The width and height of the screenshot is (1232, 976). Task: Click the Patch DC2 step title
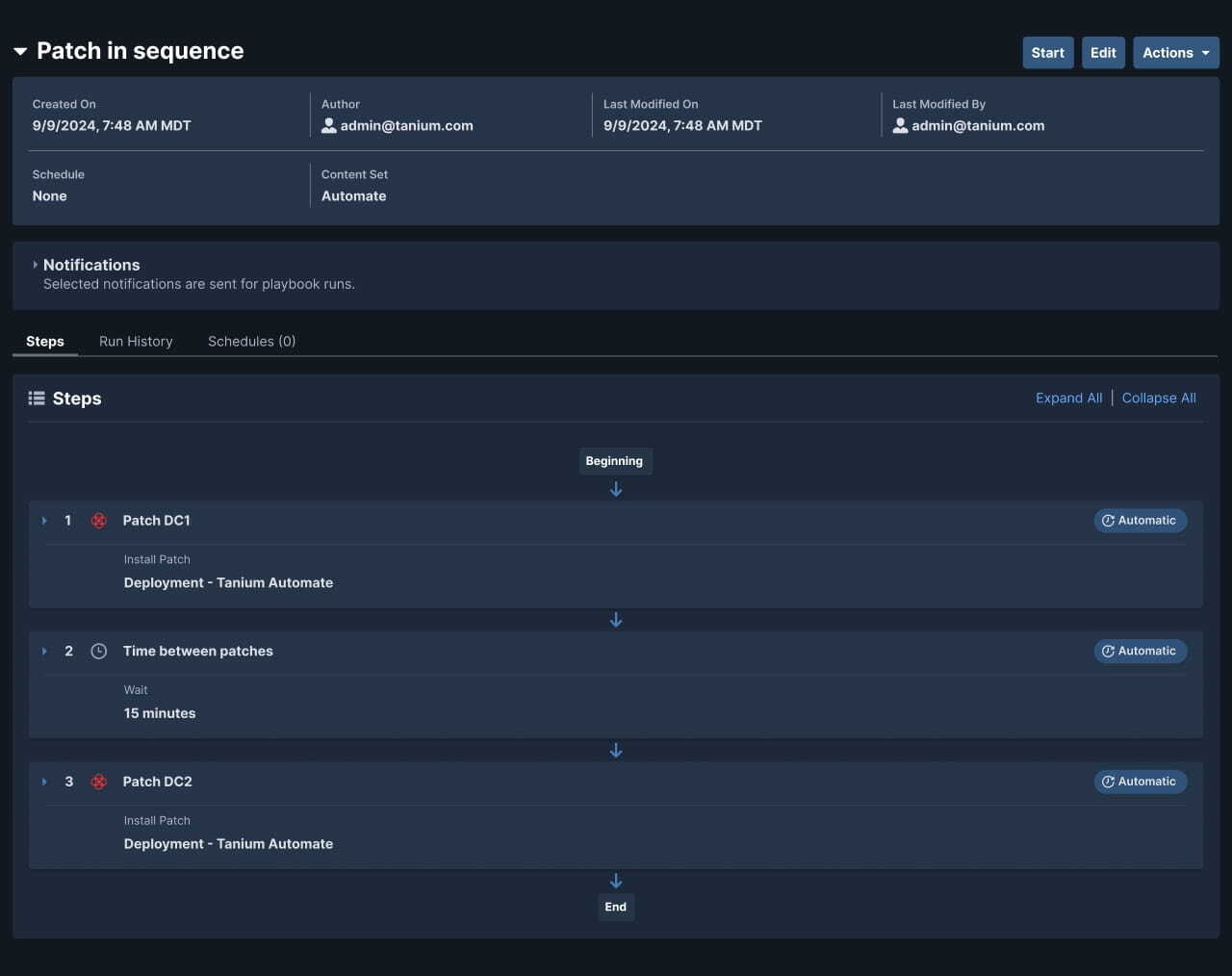coord(158,782)
